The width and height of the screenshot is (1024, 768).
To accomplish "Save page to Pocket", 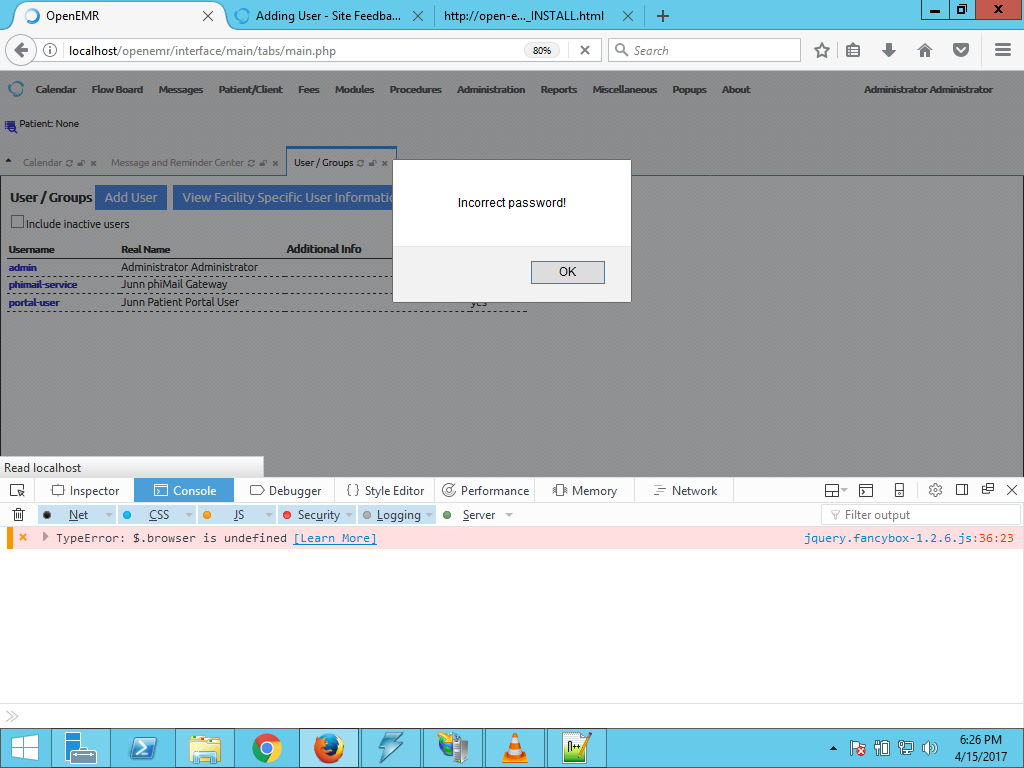I will point(961,50).
